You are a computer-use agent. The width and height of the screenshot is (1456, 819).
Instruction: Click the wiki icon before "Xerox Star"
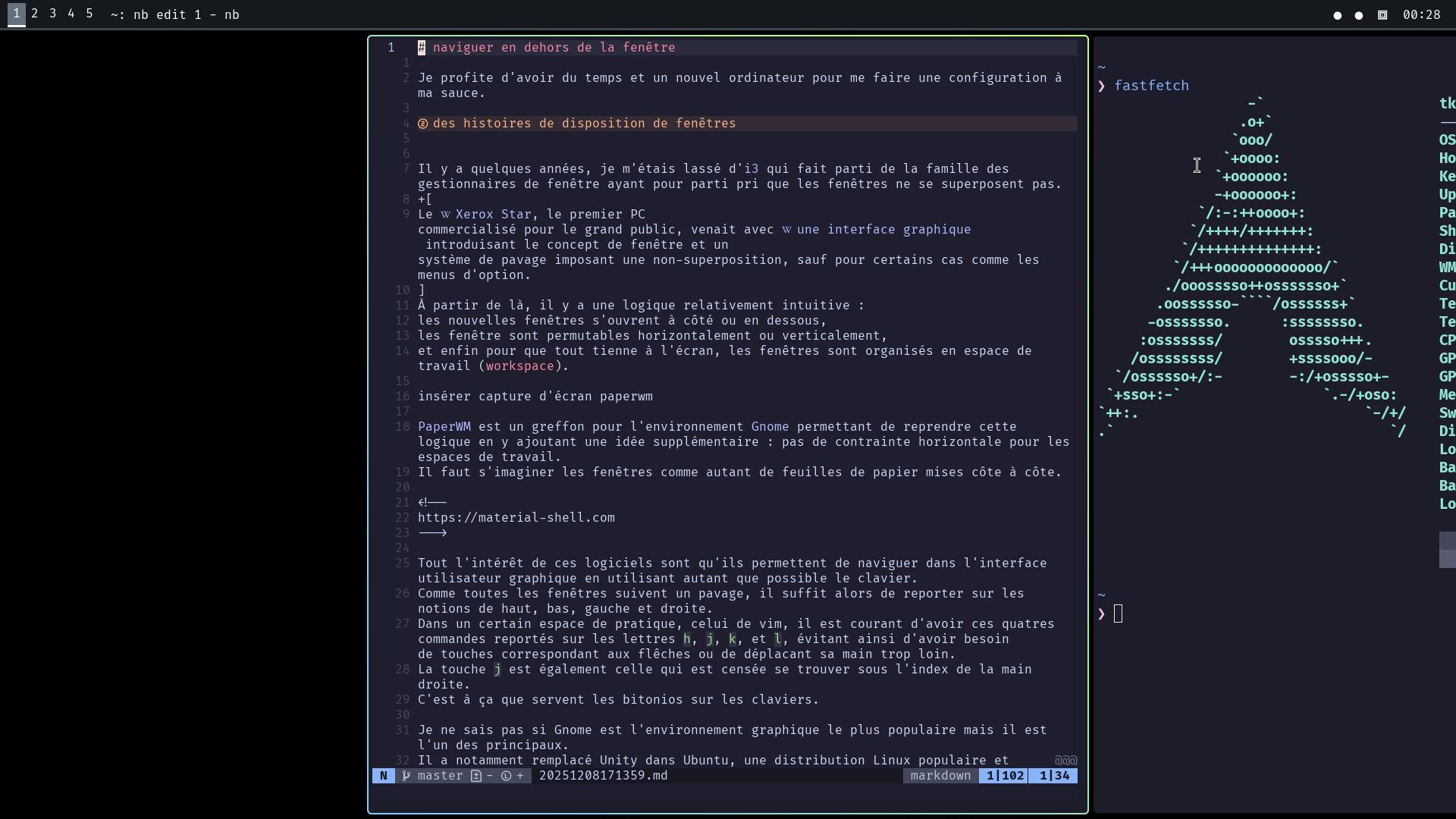coord(446,214)
